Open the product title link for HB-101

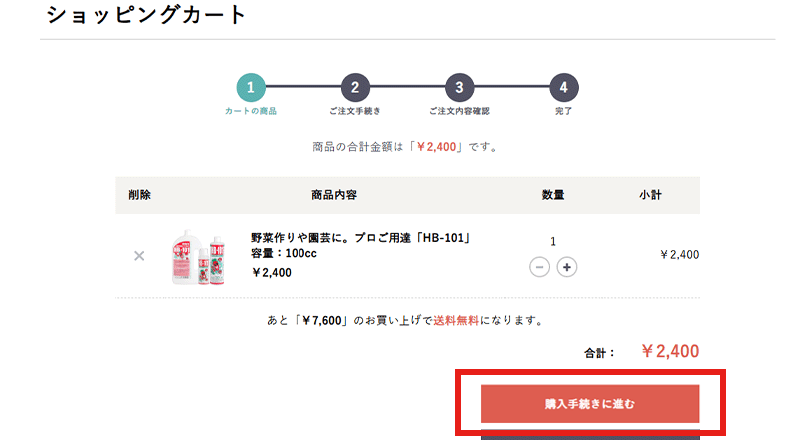(360, 238)
